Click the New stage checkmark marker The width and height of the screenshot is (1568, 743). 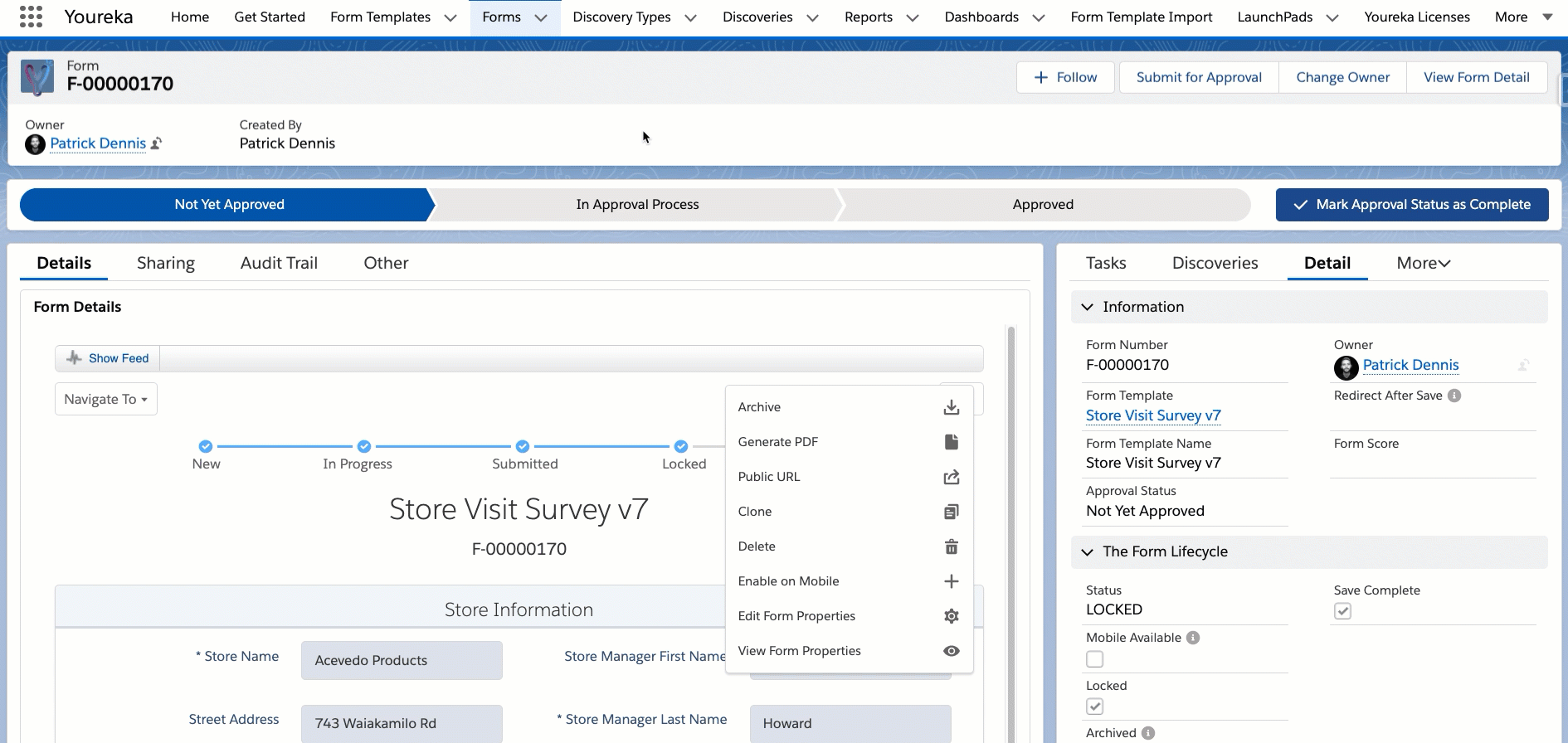(x=206, y=446)
